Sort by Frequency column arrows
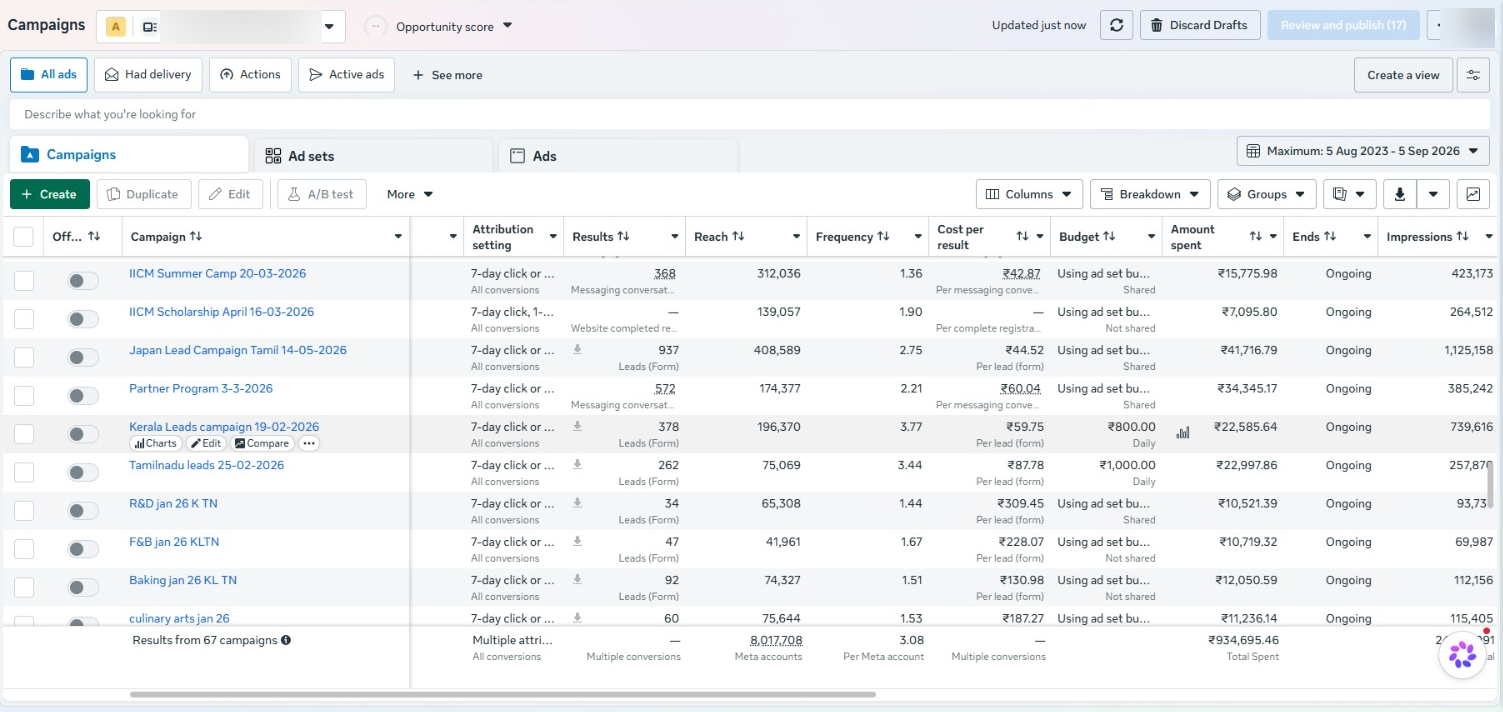 tap(883, 237)
